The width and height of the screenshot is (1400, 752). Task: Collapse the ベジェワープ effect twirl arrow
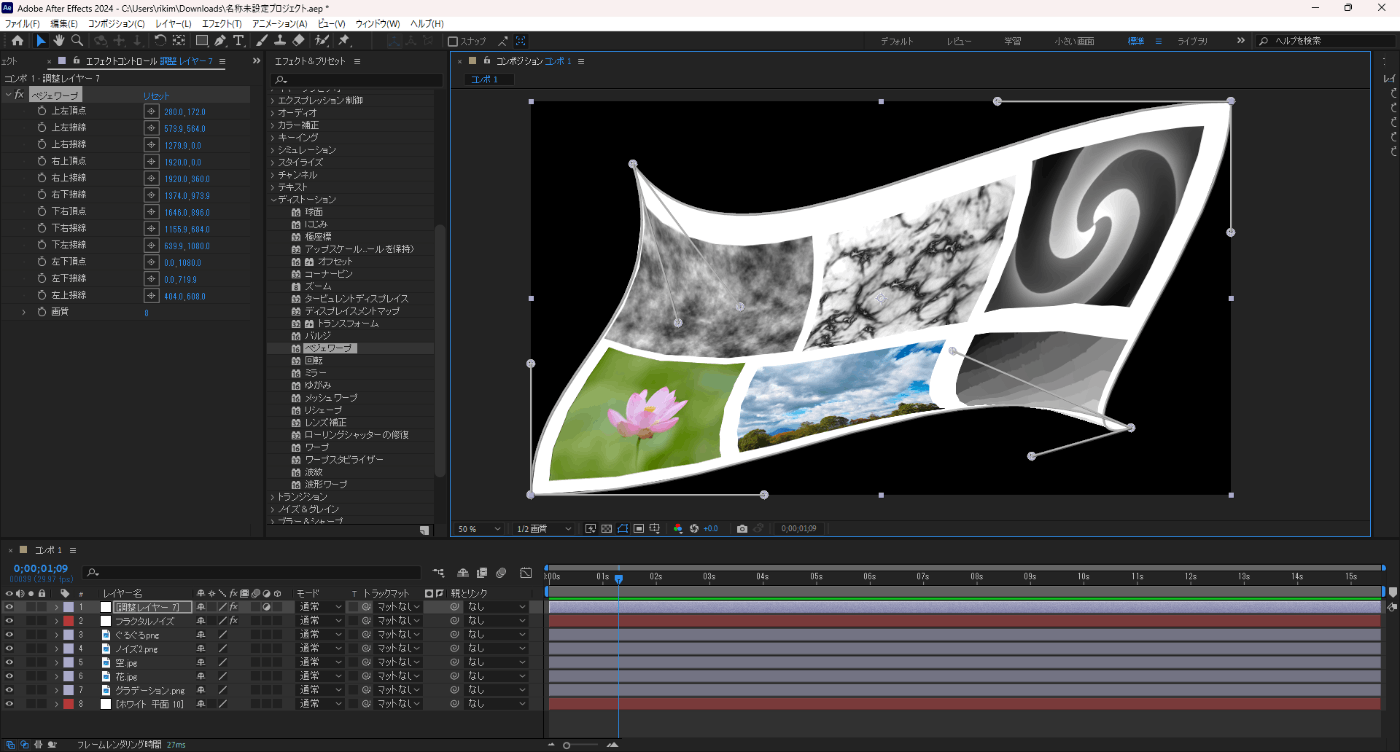coord(8,95)
